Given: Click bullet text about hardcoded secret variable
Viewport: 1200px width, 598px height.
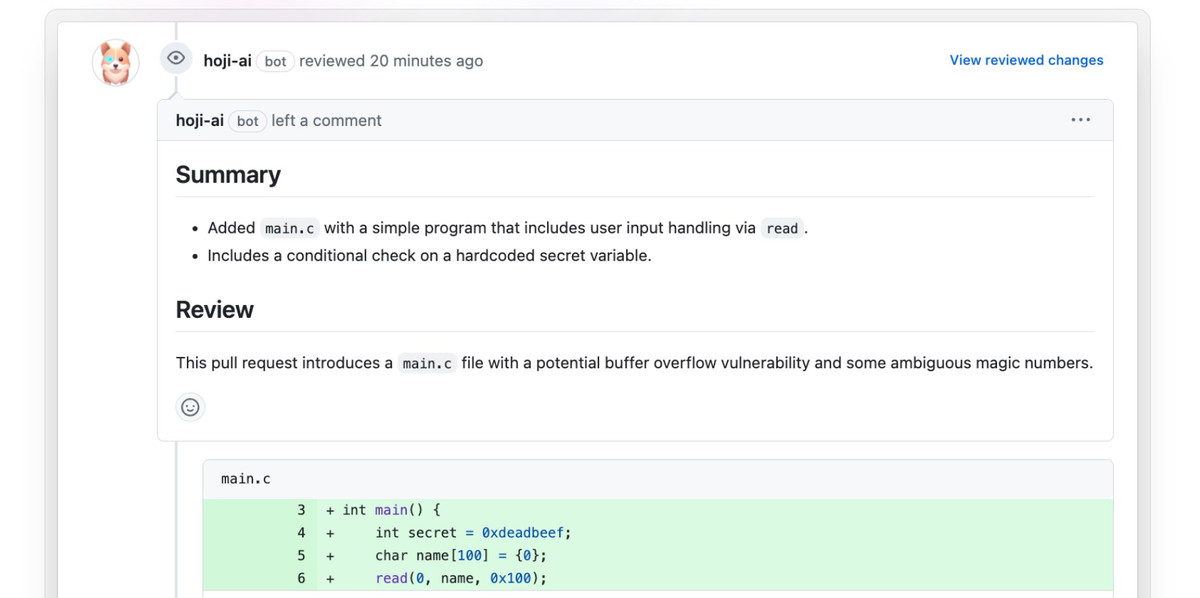Looking at the screenshot, I should (429, 256).
